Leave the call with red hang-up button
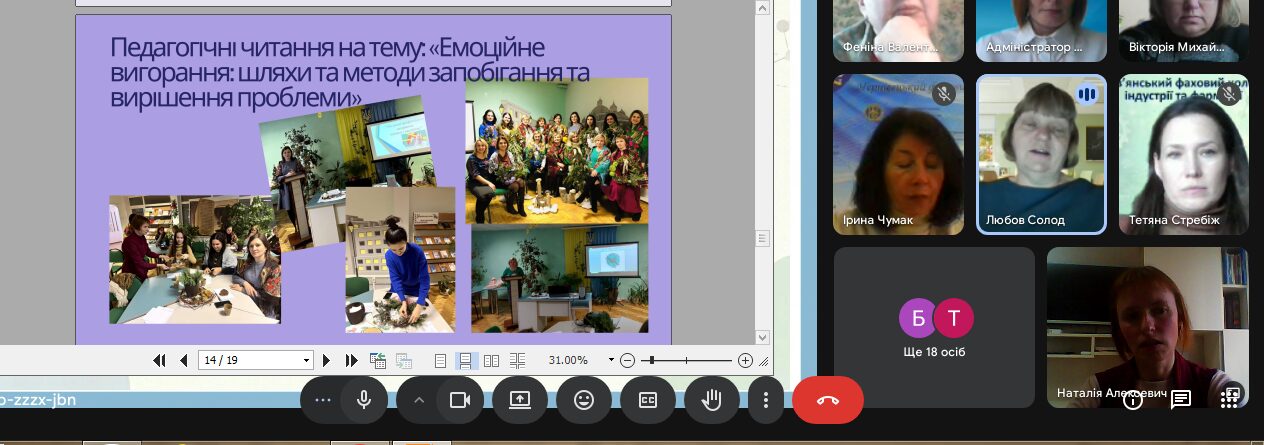1264x445 pixels. pyautogui.click(x=828, y=400)
